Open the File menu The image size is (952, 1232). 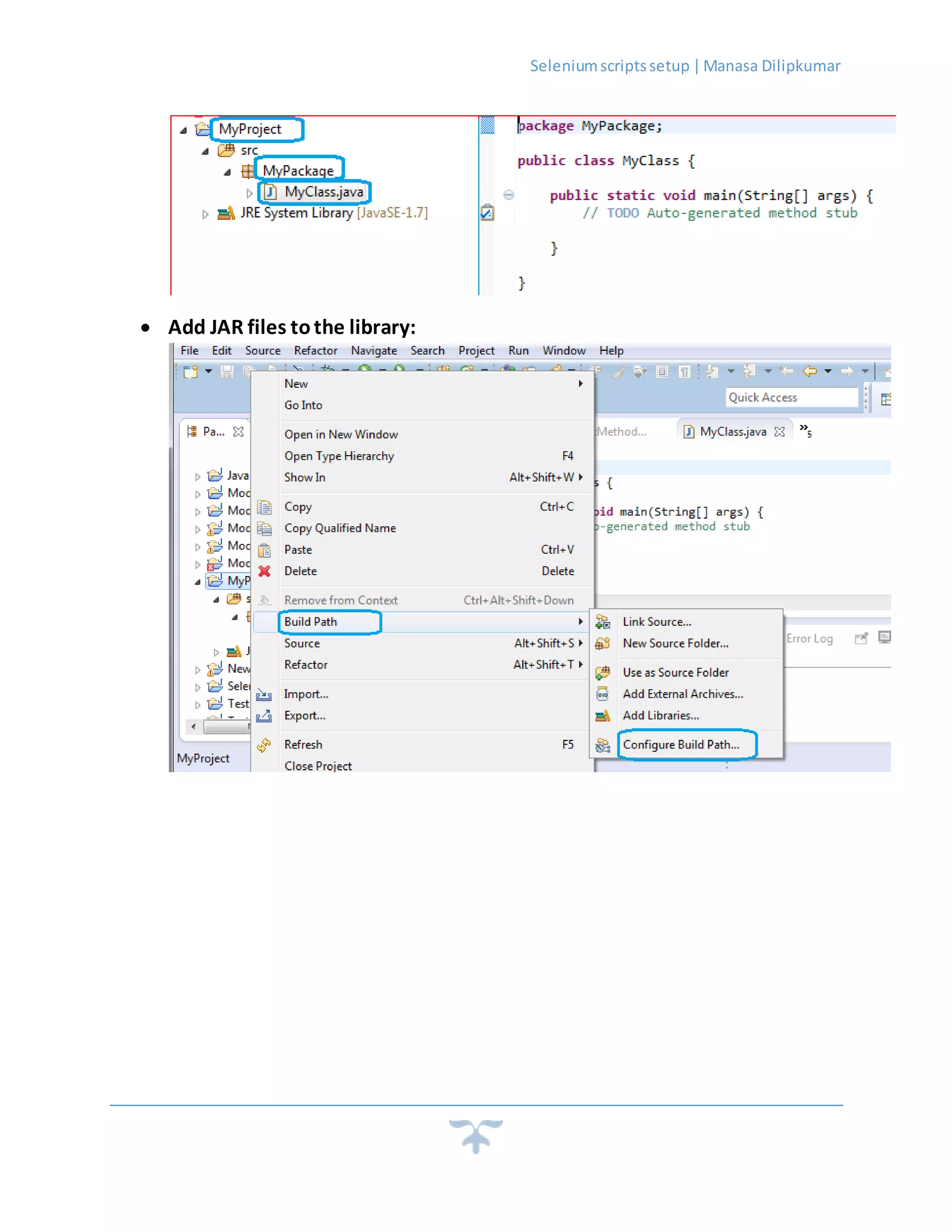pyautogui.click(x=190, y=351)
